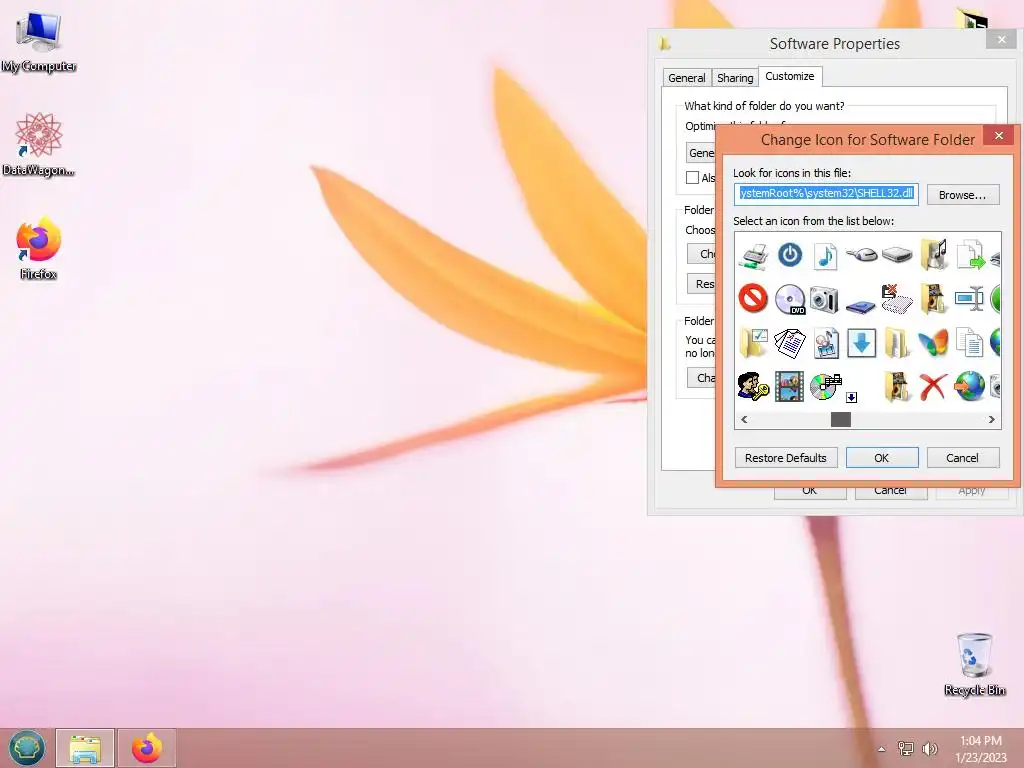1024x768 pixels.
Task: Select the folder with checkbox icon
Action: click(753, 342)
